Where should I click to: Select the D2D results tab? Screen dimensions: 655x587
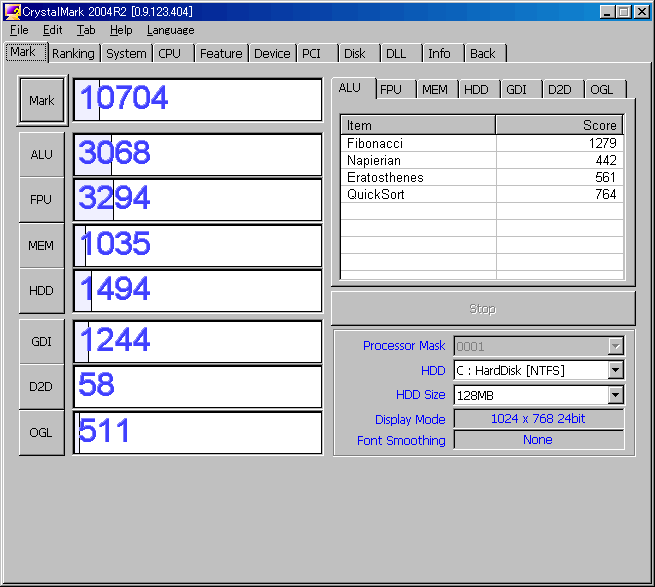563,90
